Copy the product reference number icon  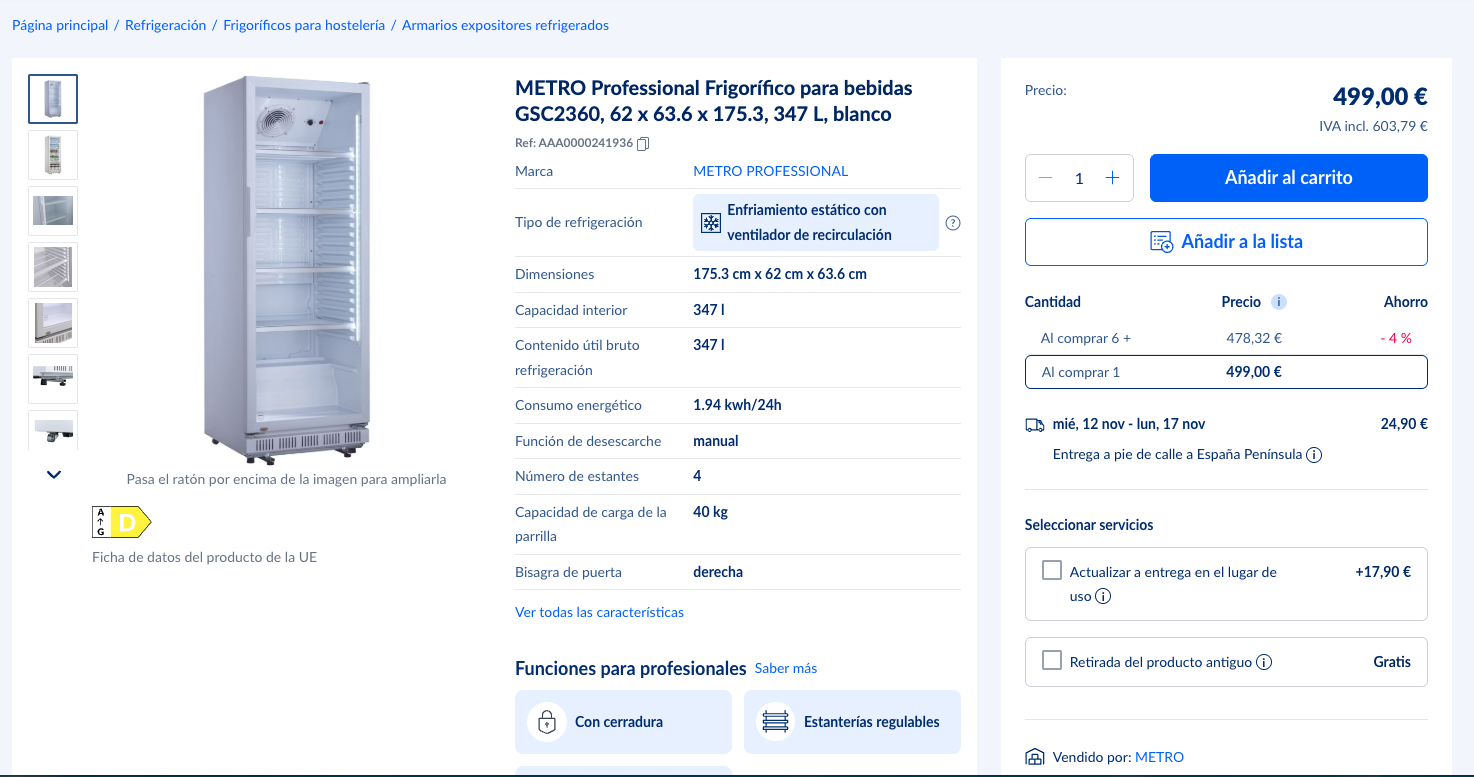[643, 143]
